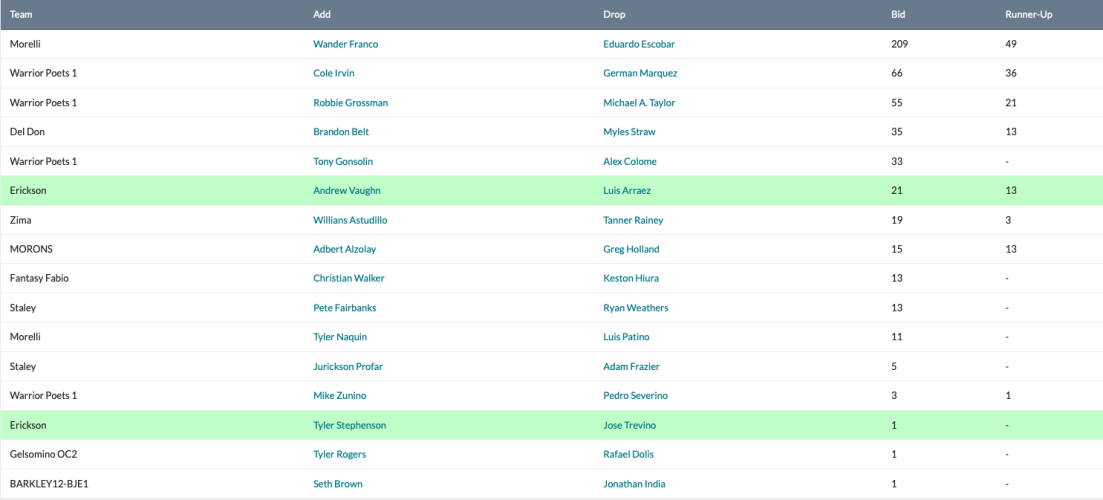Viewport: 1103px width, 500px height.
Task: Click the Team column header
Action: [x=21, y=14]
